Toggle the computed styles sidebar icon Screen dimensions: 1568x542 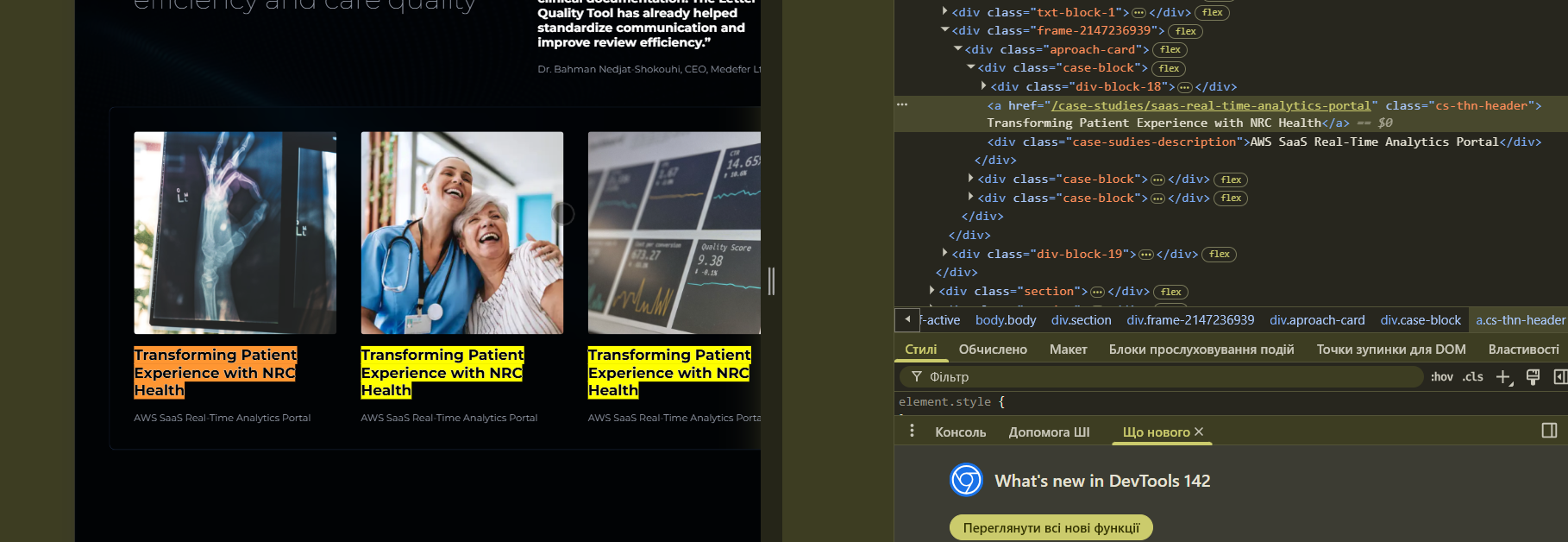pyautogui.click(x=1559, y=376)
